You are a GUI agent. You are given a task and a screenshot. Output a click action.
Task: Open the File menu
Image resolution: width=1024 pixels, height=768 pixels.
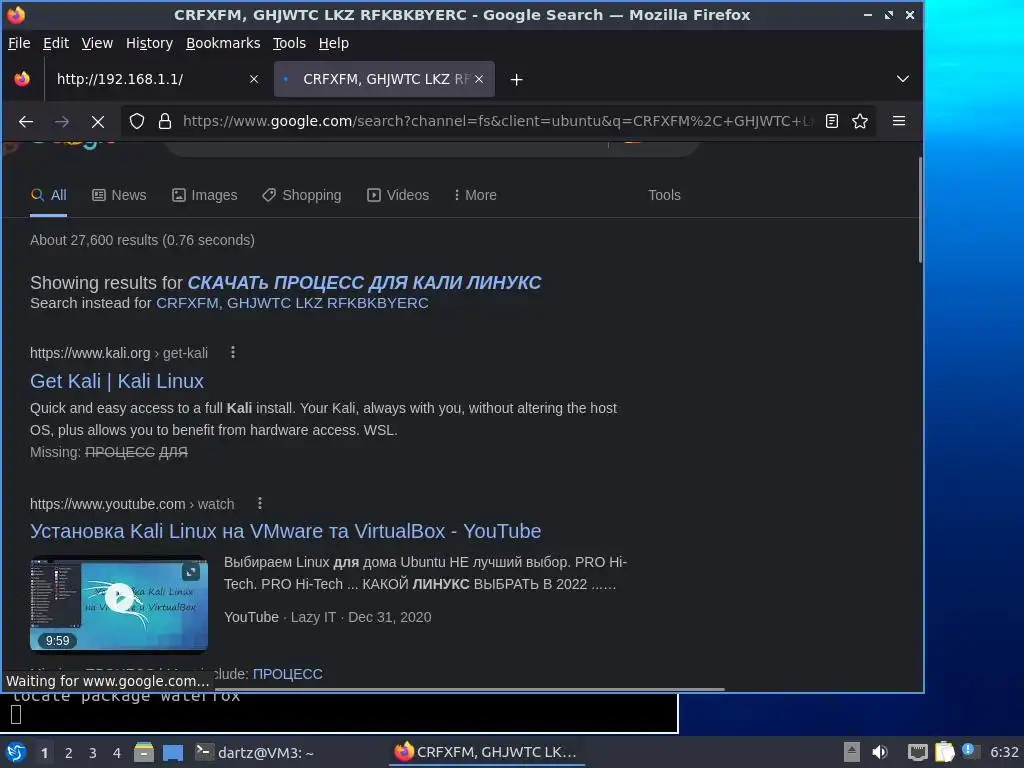19,43
